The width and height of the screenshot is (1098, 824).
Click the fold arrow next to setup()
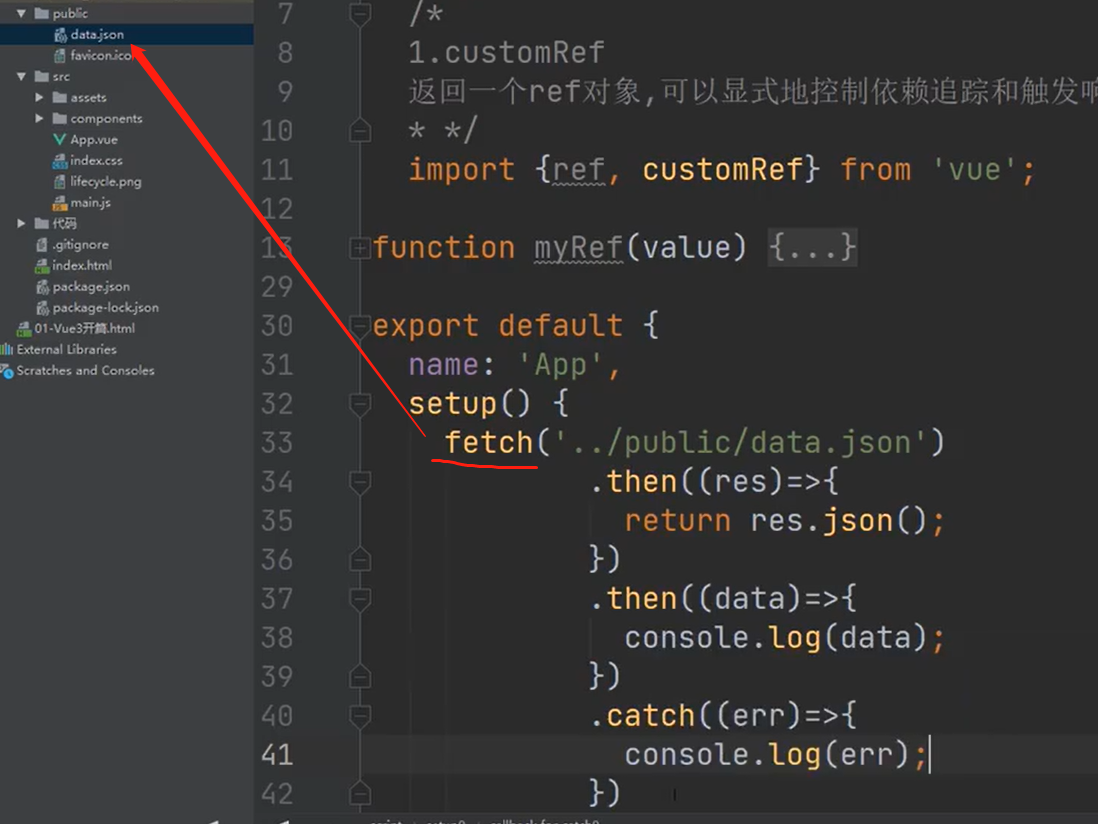point(359,403)
